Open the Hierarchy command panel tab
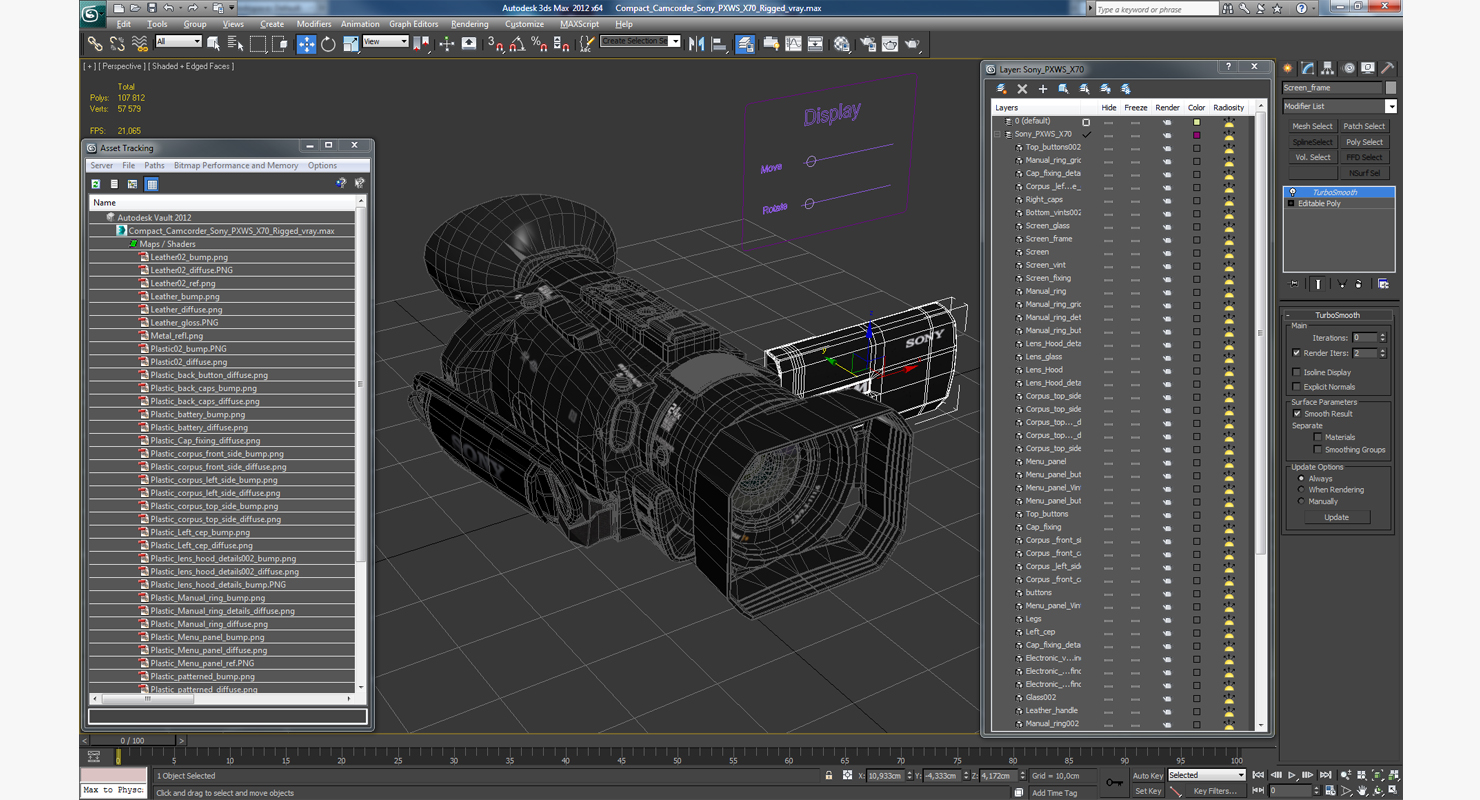This screenshot has height=800, width=1480. click(1328, 69)
